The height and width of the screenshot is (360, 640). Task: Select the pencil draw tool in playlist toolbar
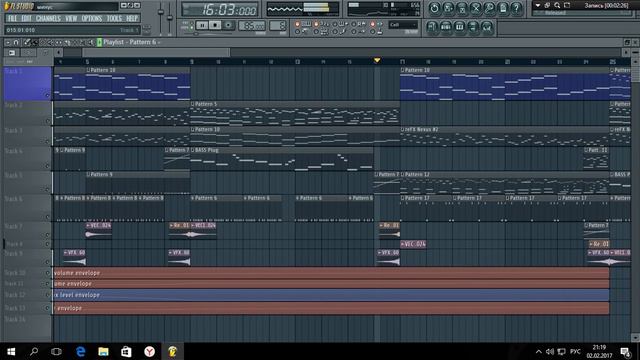tap(27, 42)
